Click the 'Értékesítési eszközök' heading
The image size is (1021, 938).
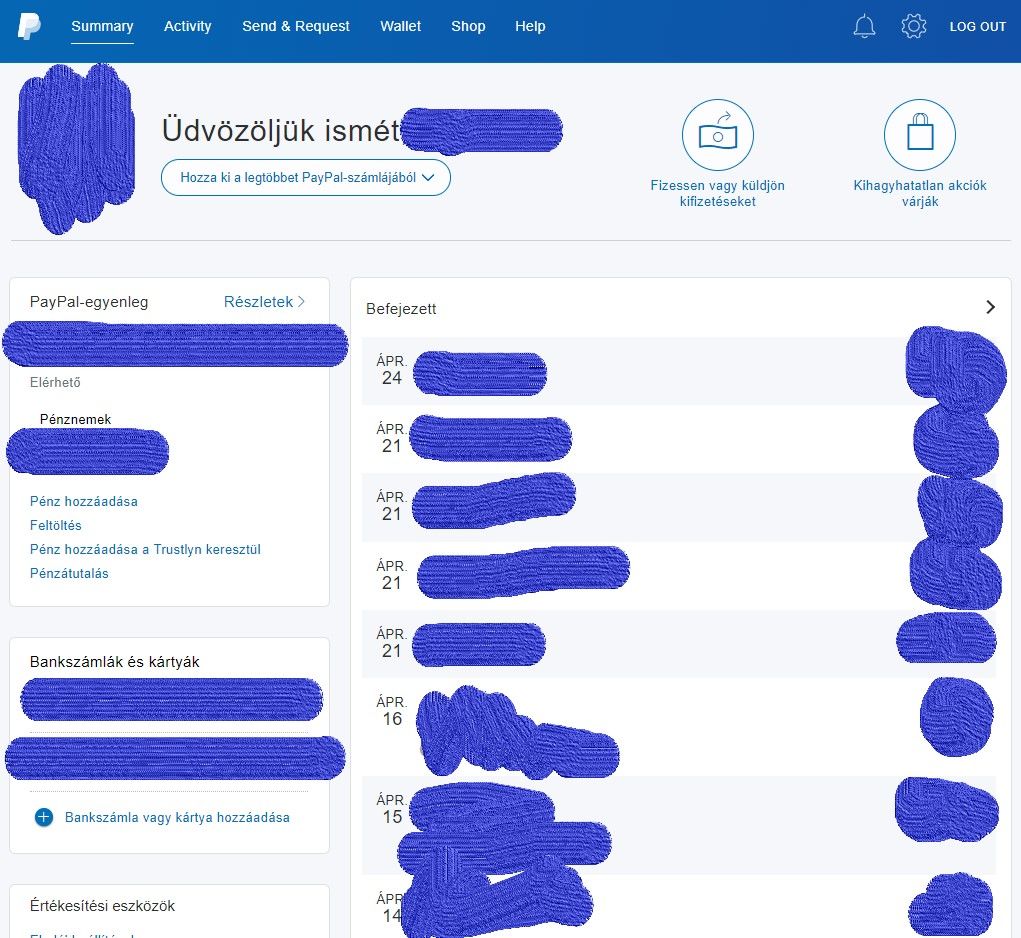102,906
